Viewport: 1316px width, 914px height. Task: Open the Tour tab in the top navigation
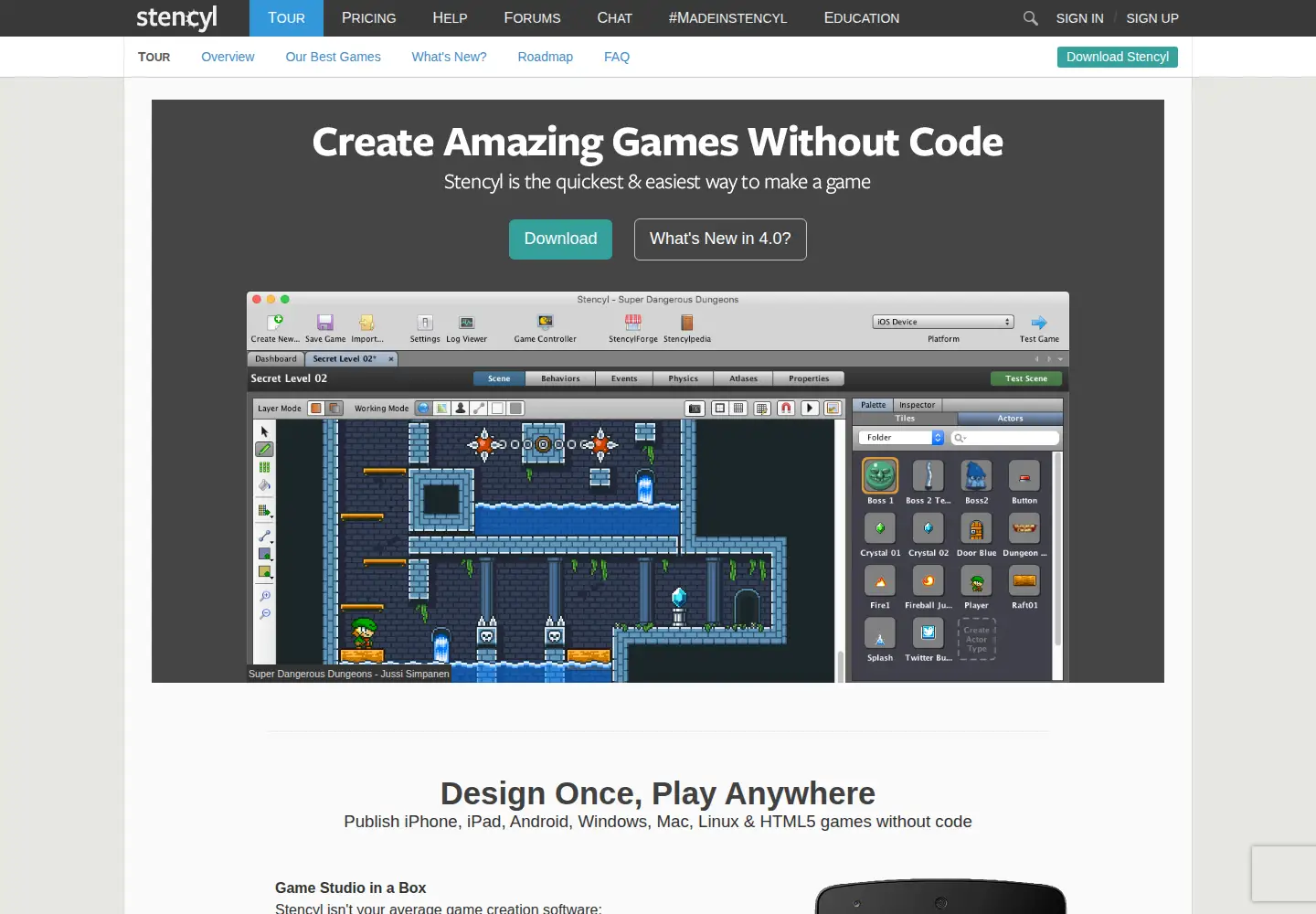click(286, 18)
